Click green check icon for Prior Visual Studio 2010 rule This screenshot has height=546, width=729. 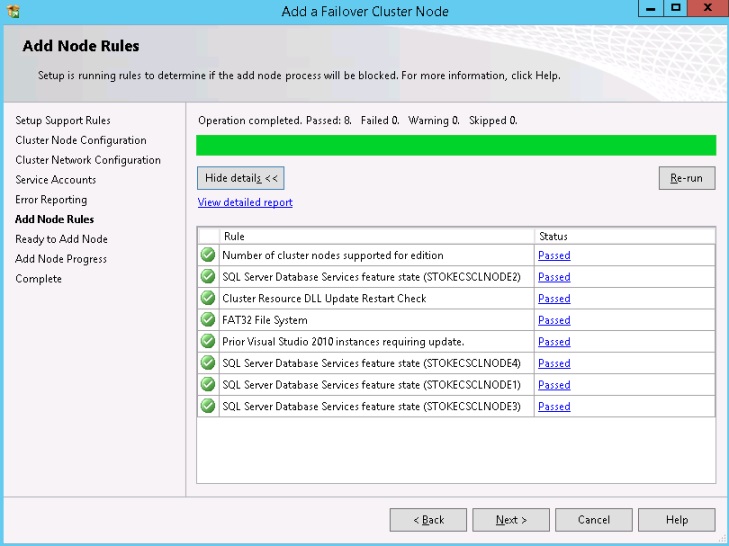coord(208,341)
